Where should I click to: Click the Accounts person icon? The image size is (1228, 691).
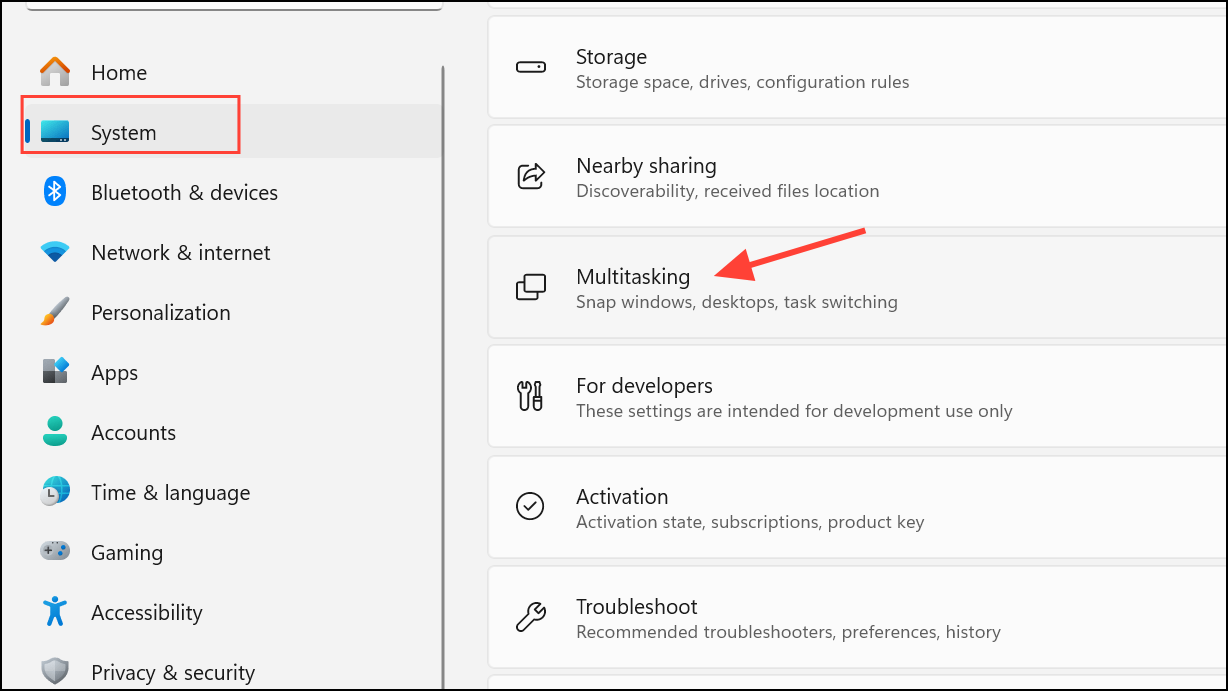54,432
